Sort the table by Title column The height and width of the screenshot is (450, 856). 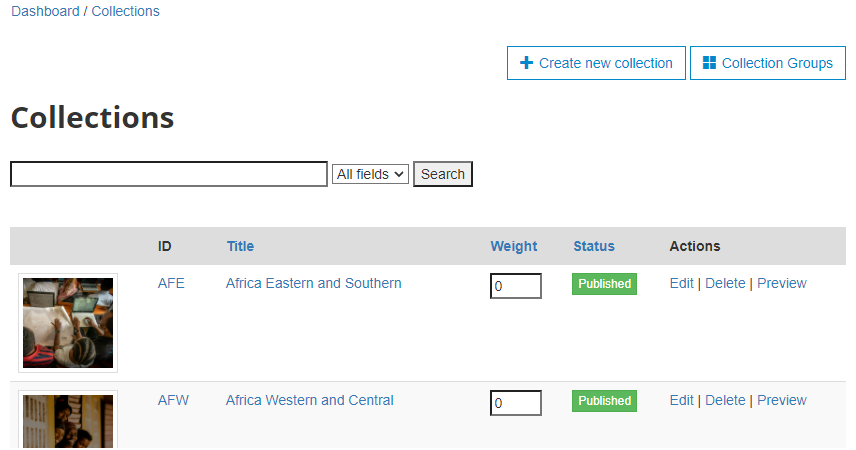[x=240, y=246]
